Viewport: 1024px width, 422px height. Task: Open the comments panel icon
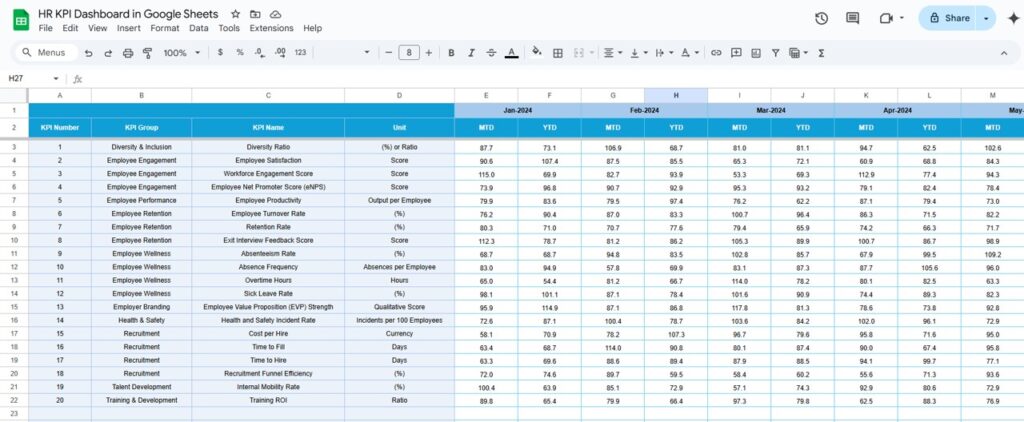(852, 18)
